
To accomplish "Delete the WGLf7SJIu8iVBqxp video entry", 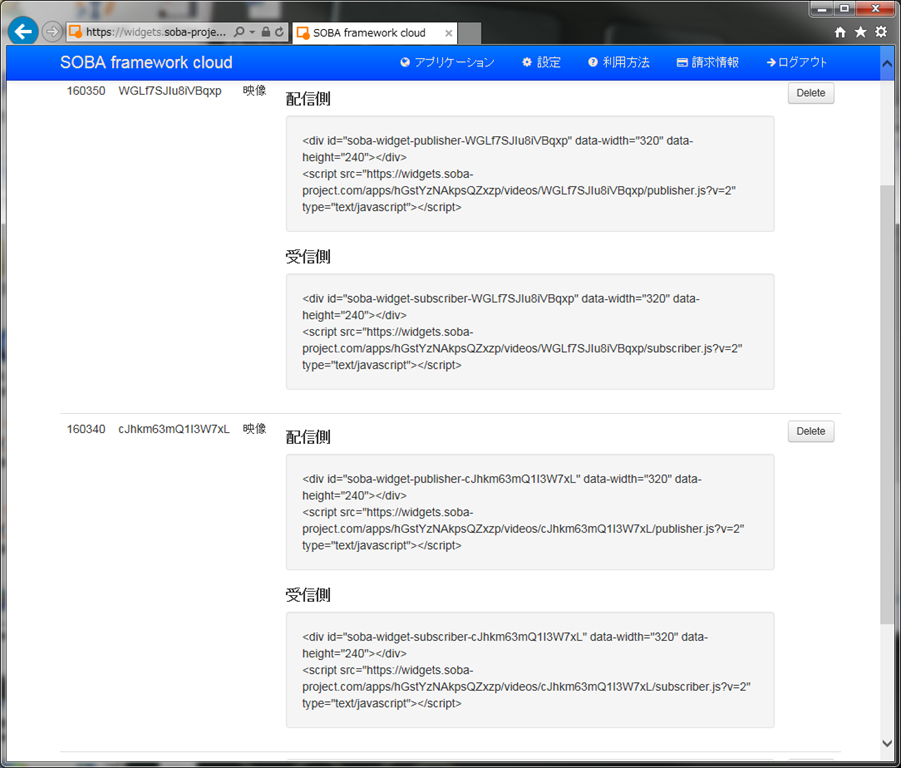I will click(810, 93).
